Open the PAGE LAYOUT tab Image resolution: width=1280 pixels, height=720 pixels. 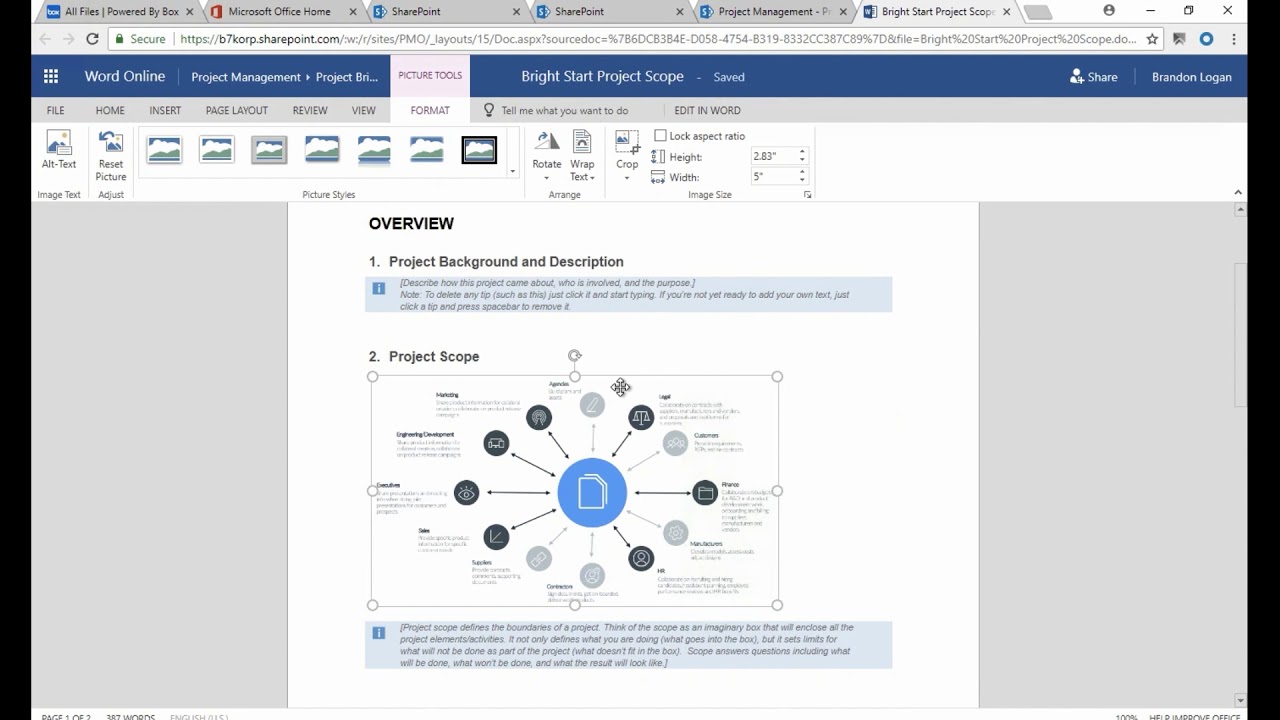coord(236,110)
